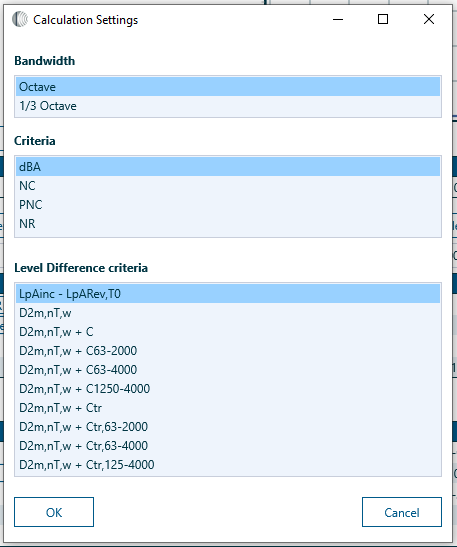Click the Calculation Settings app icon

pyautogui.click(x=20, y=19)
